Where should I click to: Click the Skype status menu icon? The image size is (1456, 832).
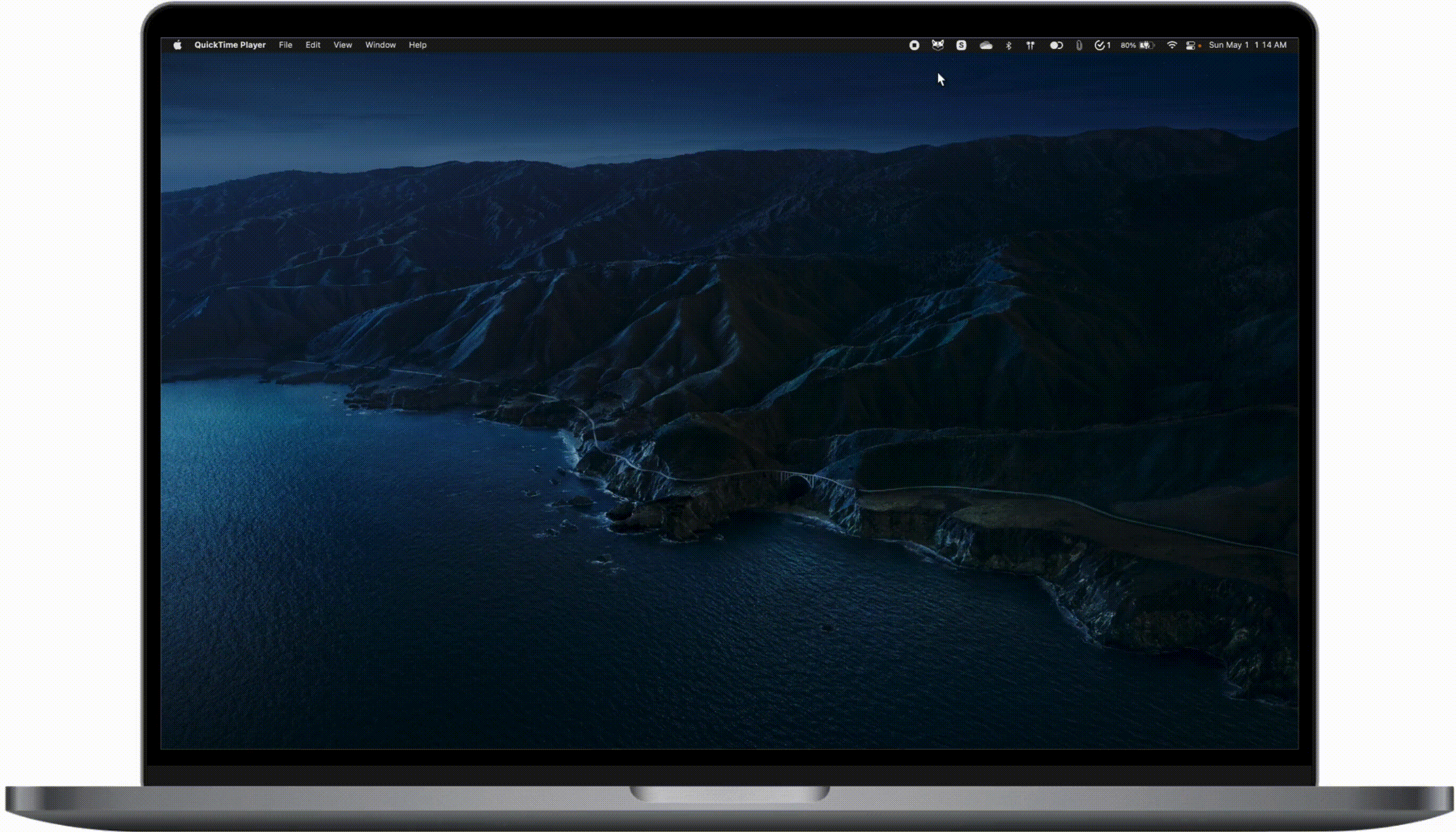coord(961,45)
